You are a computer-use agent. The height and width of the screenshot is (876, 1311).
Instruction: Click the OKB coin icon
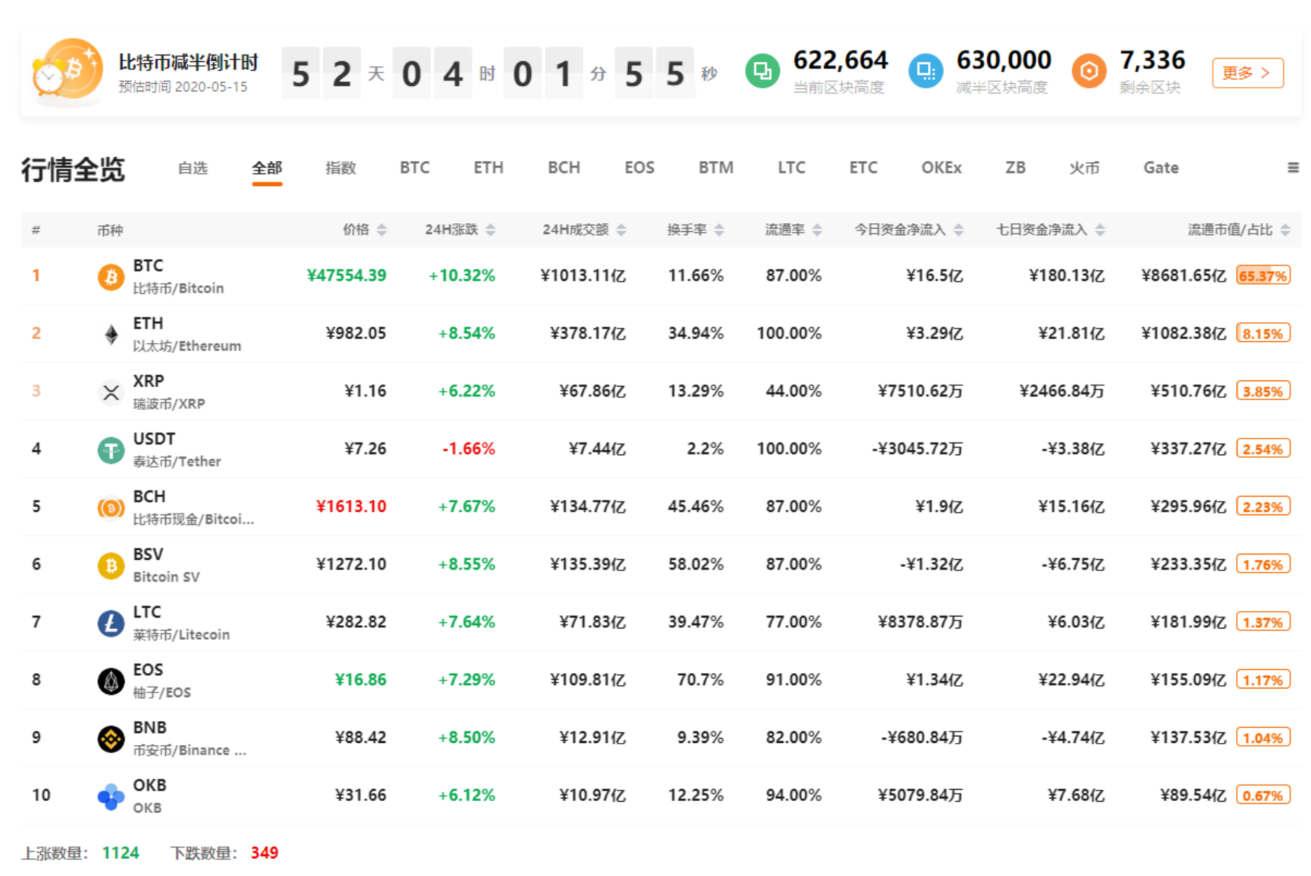tap(111, 797)
